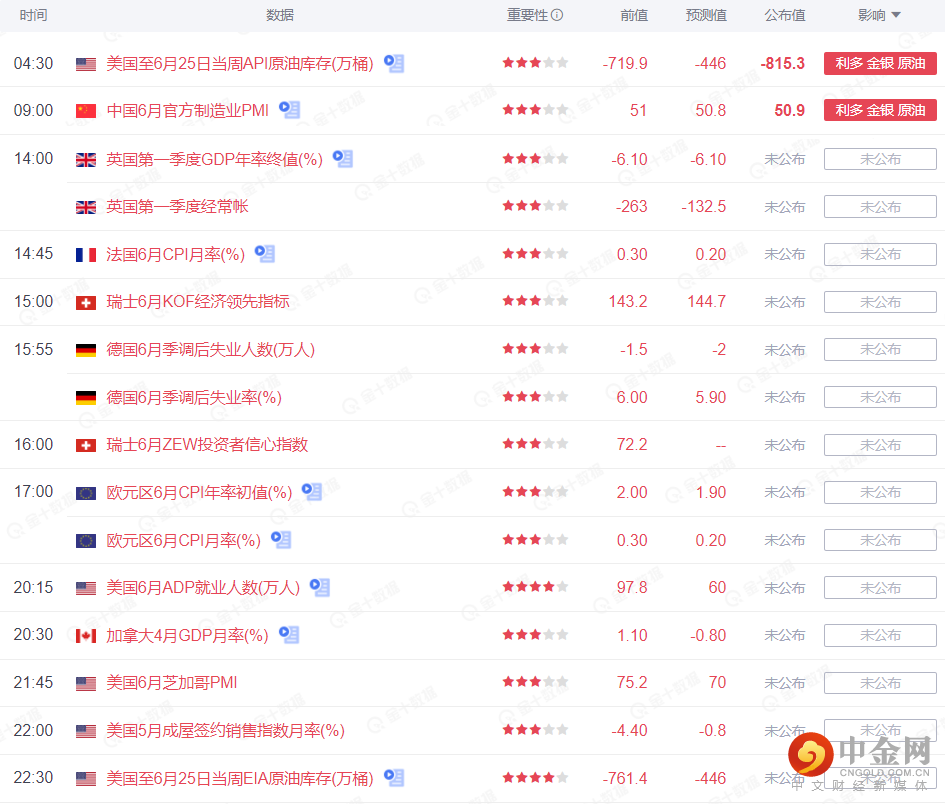Open the 美国至6月25日当周API原油库存 link
The image size is (945, 804).
[240, 63]
